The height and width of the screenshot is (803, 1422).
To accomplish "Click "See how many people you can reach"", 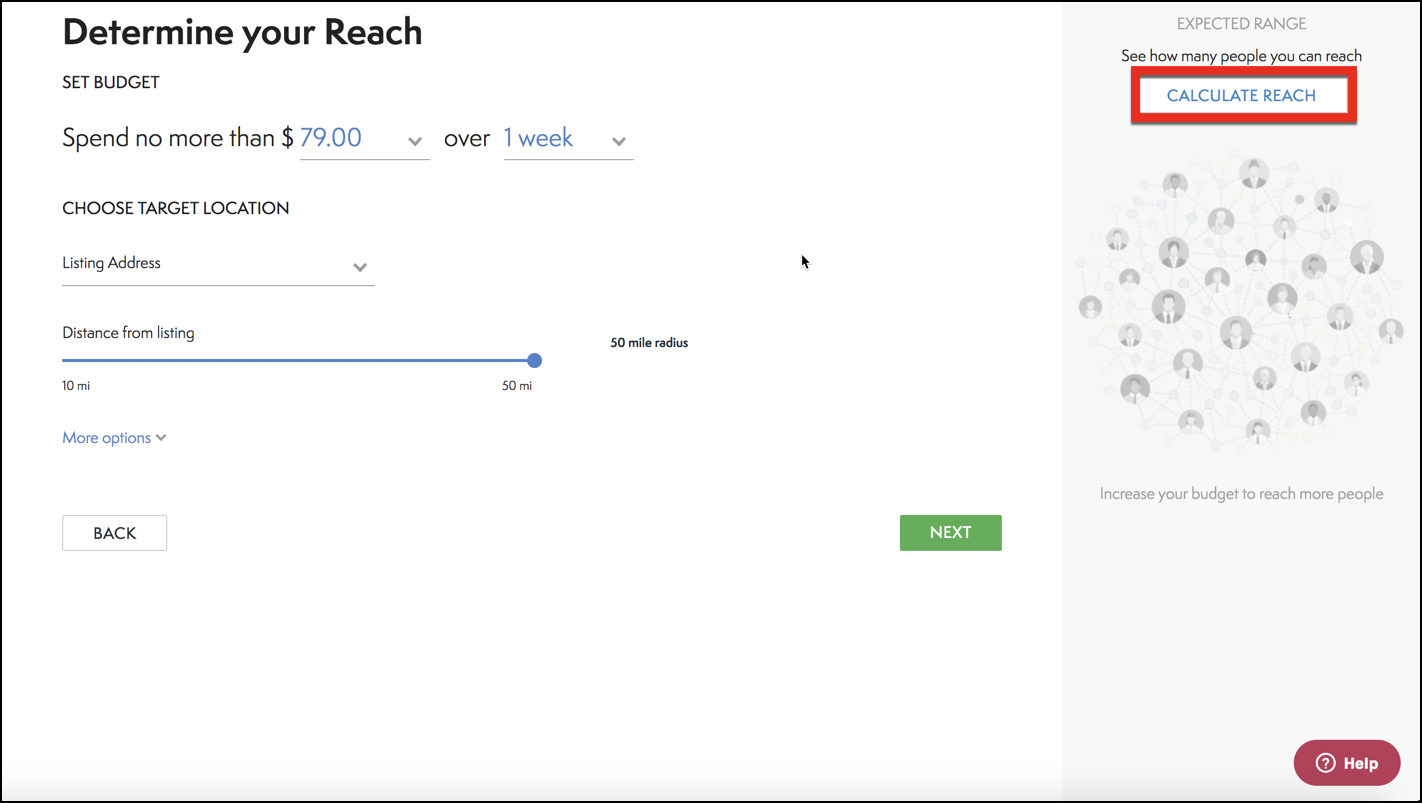I will [x=1241, y=56].
